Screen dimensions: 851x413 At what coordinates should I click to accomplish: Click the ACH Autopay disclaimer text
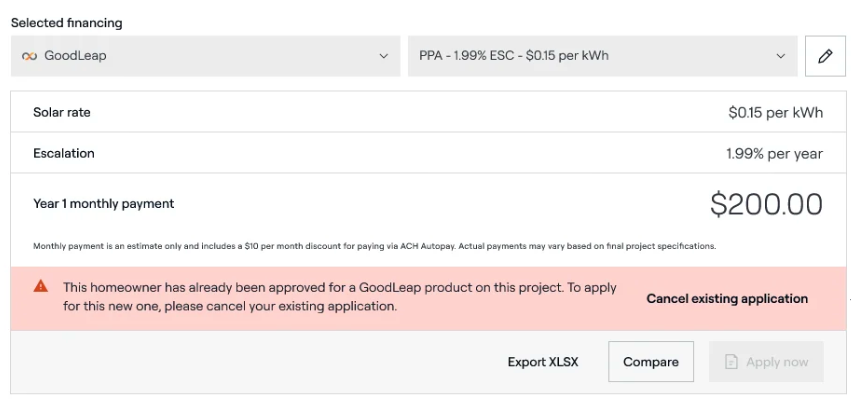(x=374, y=246)
